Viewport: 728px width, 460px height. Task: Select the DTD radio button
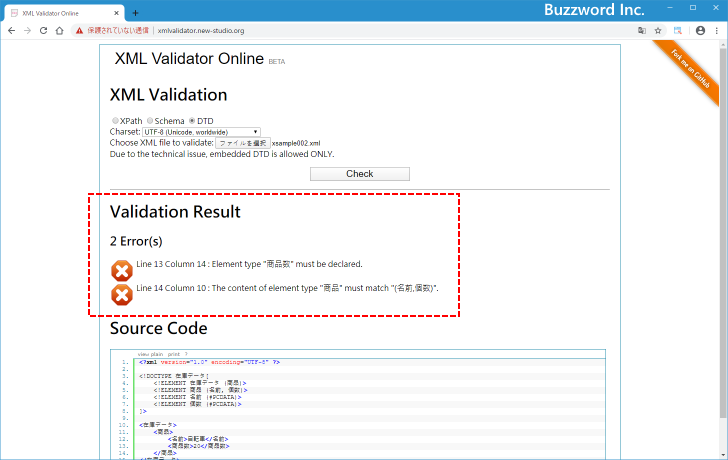click(192, 121)
